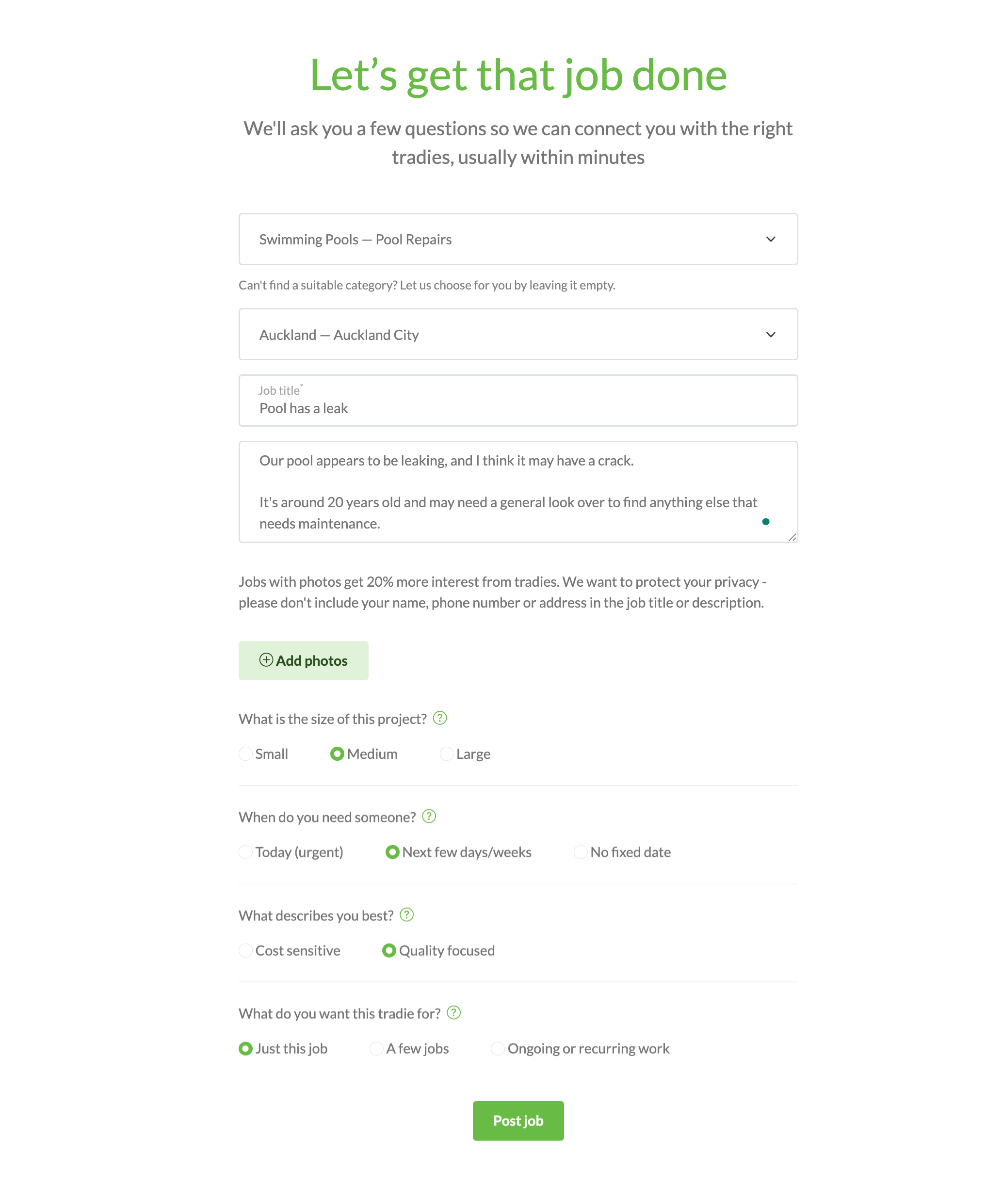Click the textarea resize handle corner
The height and width of the screenshot is (1204, 1002).
[792, 537]
